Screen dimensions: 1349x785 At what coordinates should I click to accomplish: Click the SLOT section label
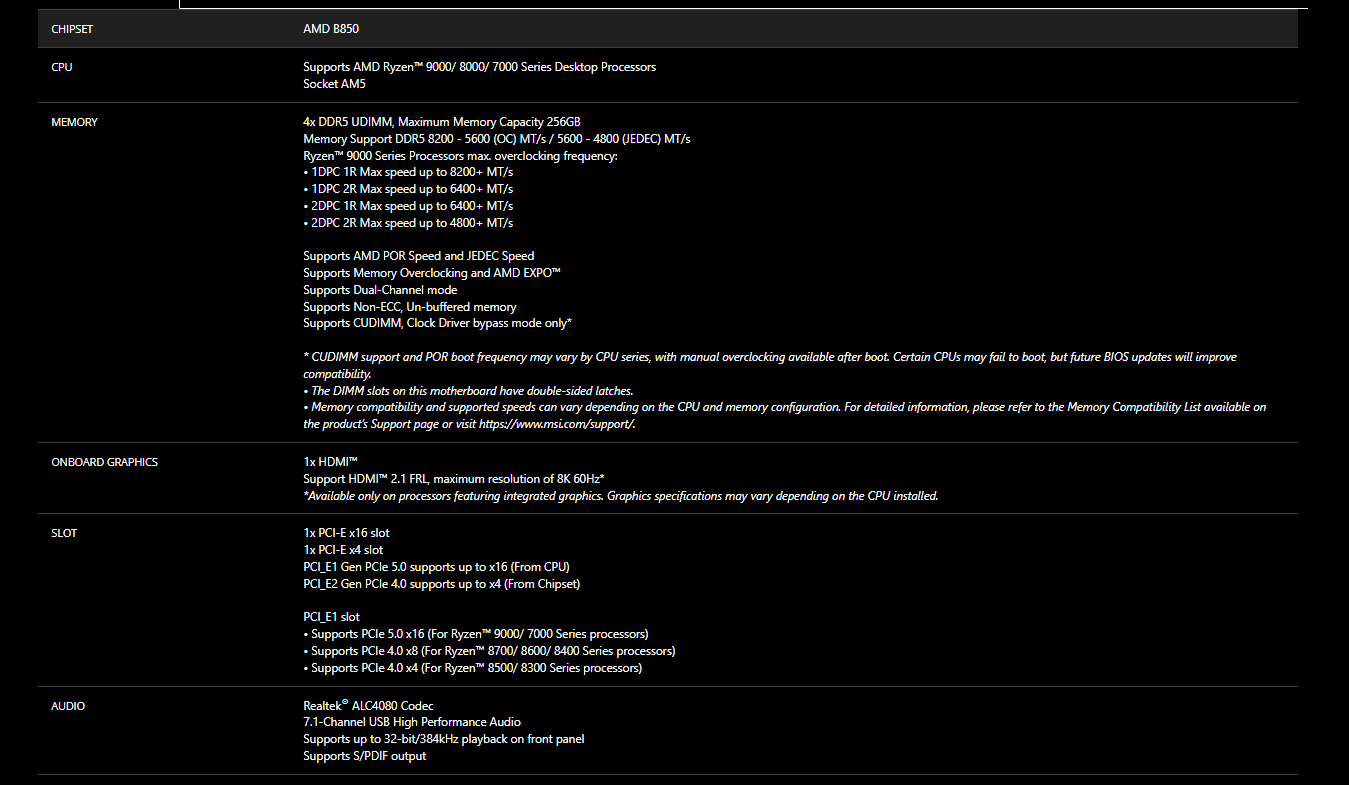click(64, 533)
